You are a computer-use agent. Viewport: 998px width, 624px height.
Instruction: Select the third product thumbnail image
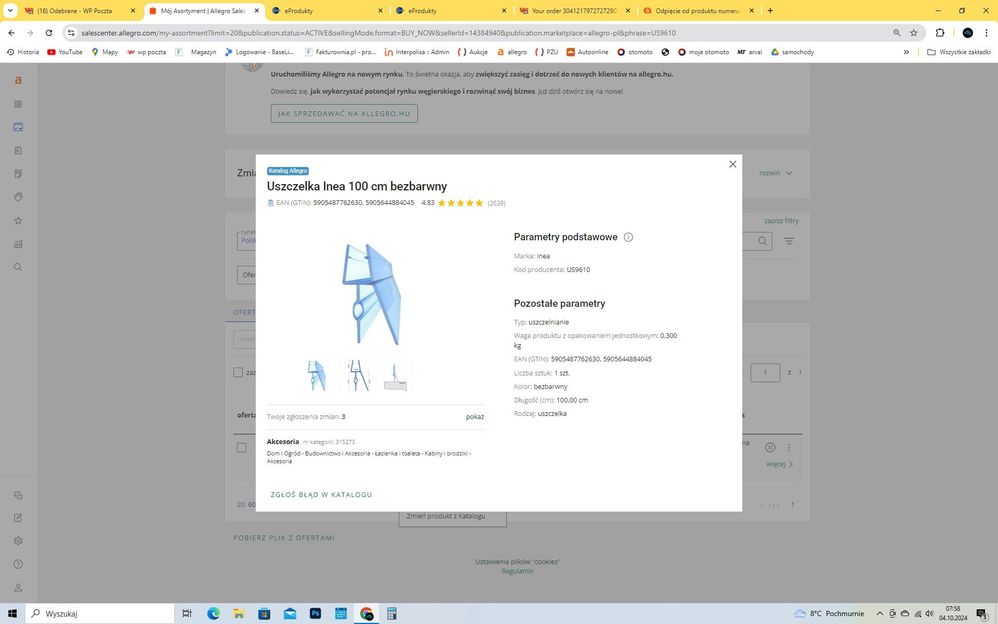point(395,376)
